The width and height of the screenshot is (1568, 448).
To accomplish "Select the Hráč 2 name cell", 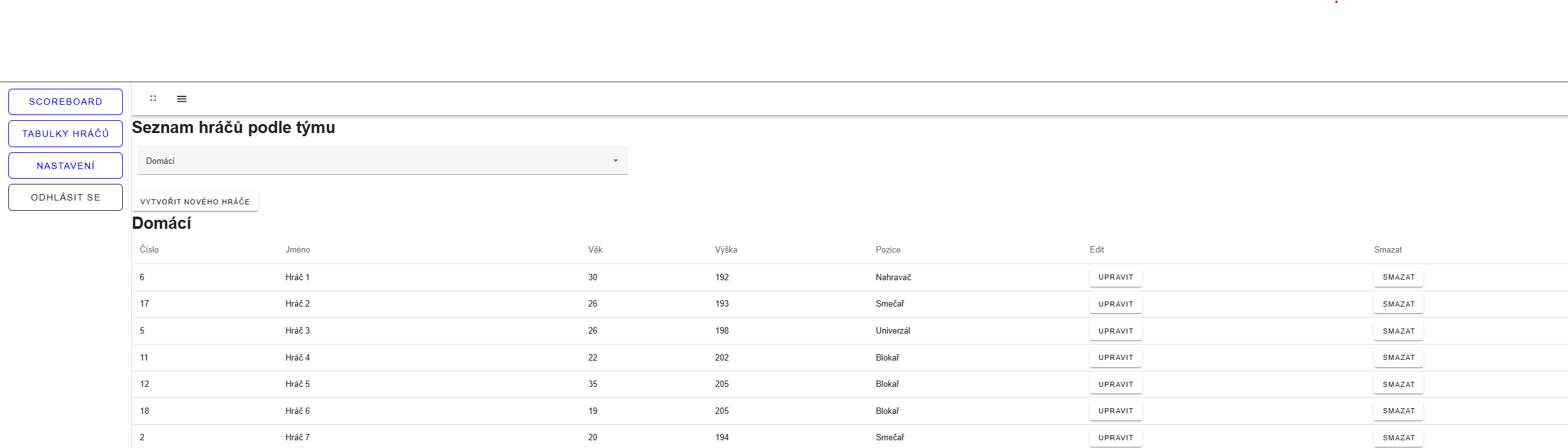I will [298, 304].
